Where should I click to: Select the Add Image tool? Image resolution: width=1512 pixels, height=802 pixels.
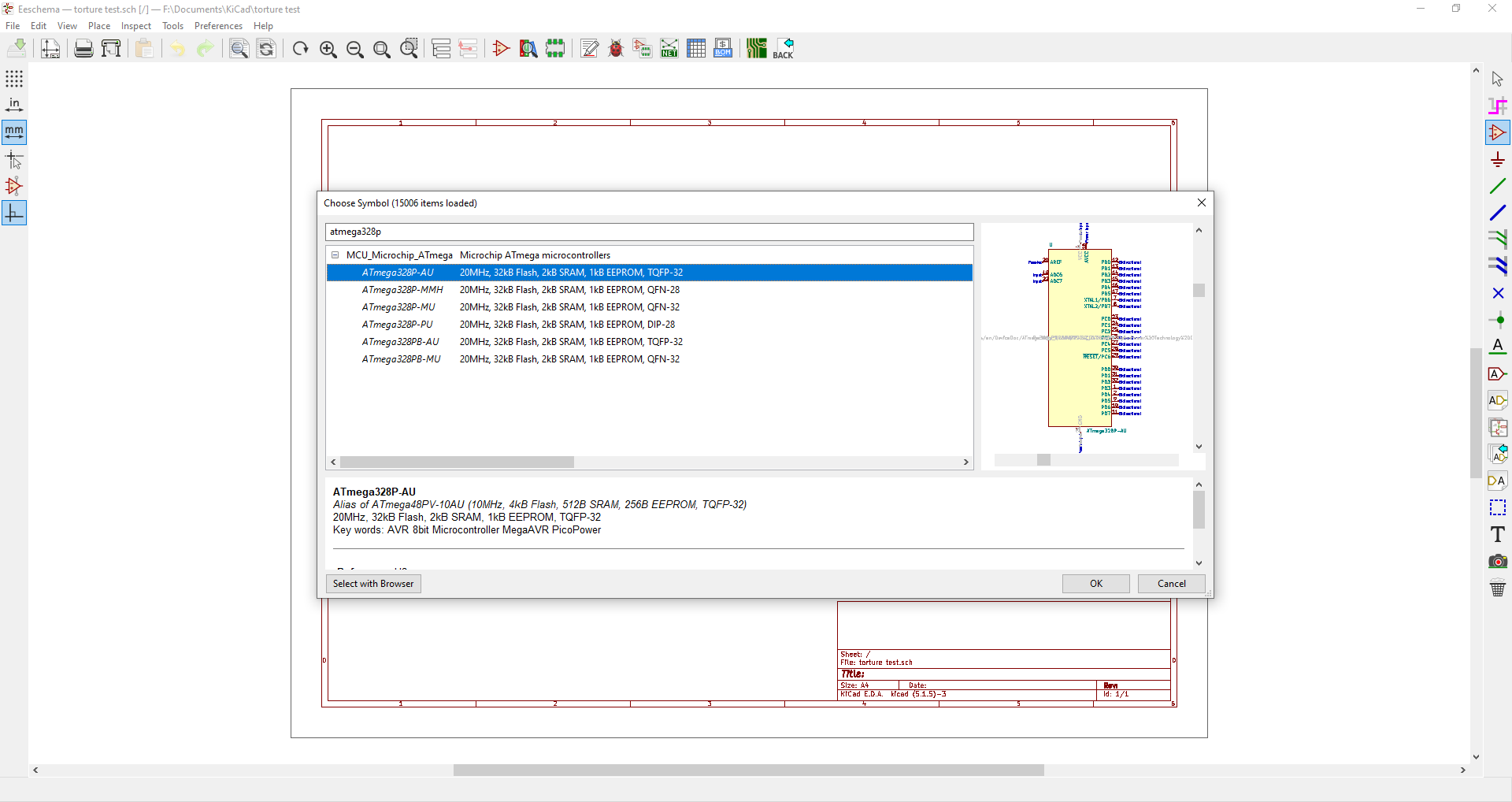(1498, 561)
